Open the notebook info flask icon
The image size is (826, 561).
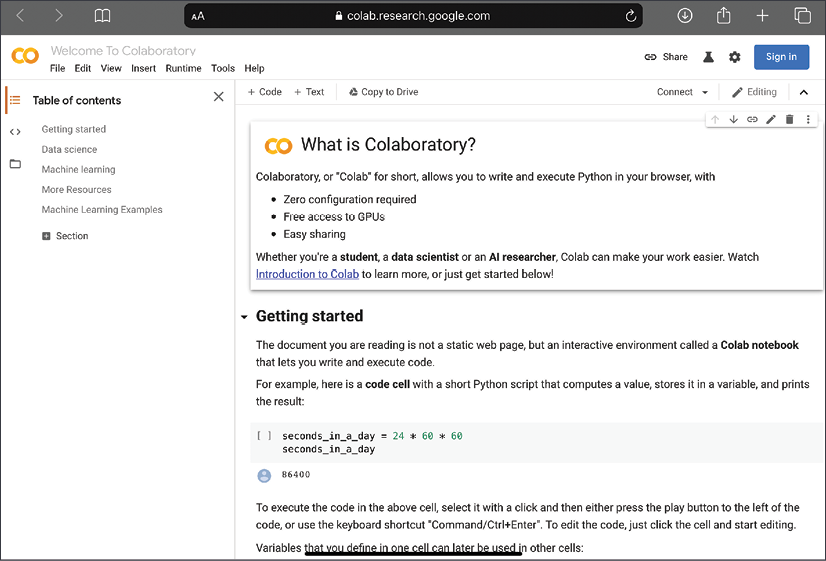coord(708,57)
